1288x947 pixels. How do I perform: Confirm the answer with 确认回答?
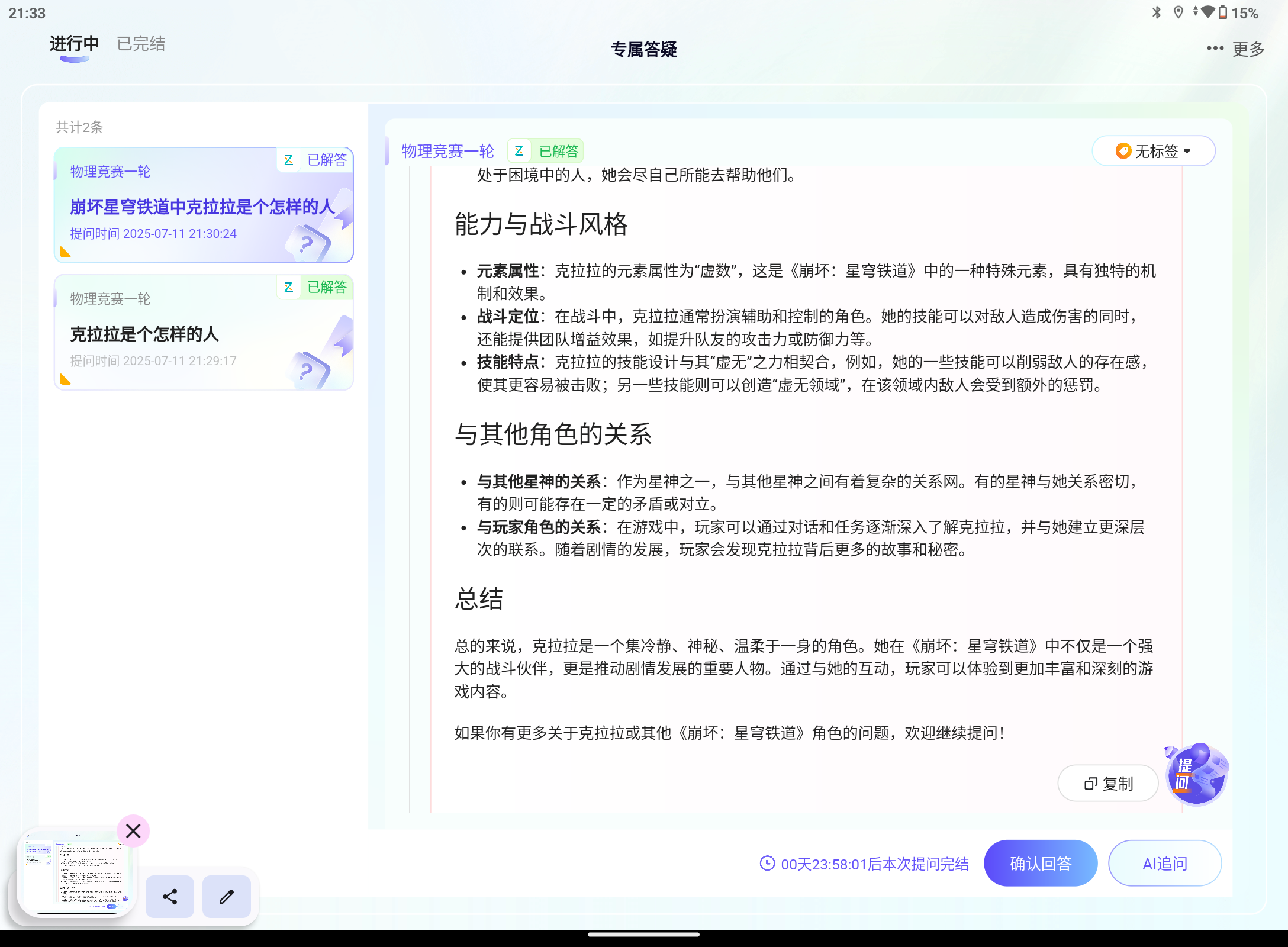pos(1040,863)
